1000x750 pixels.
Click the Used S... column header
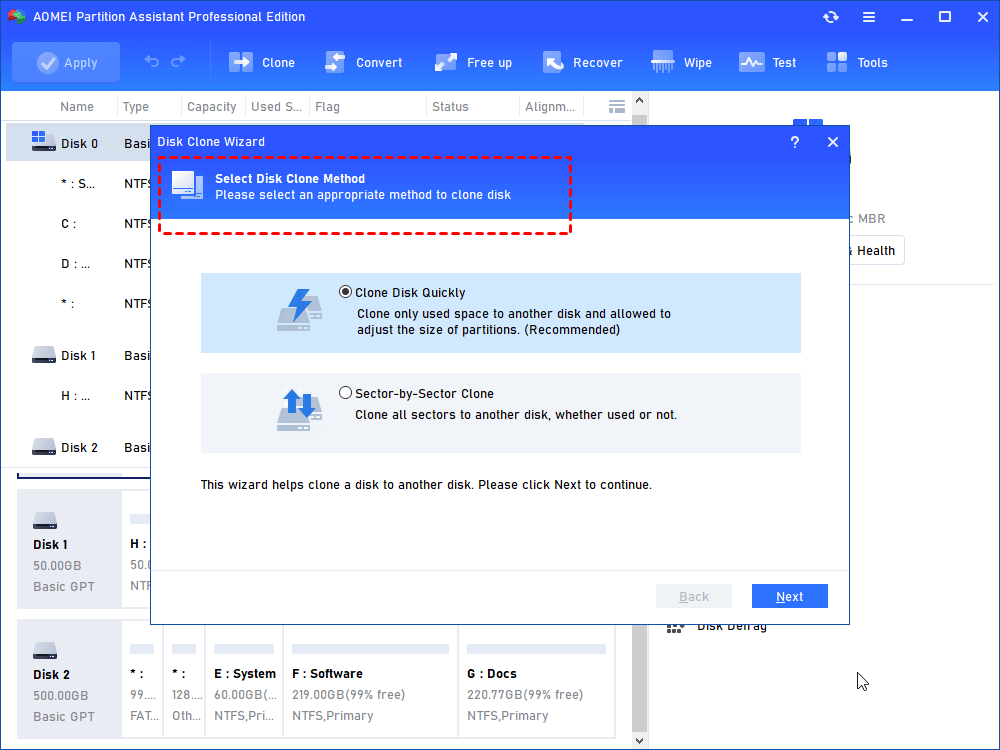[x=276, y=107]
